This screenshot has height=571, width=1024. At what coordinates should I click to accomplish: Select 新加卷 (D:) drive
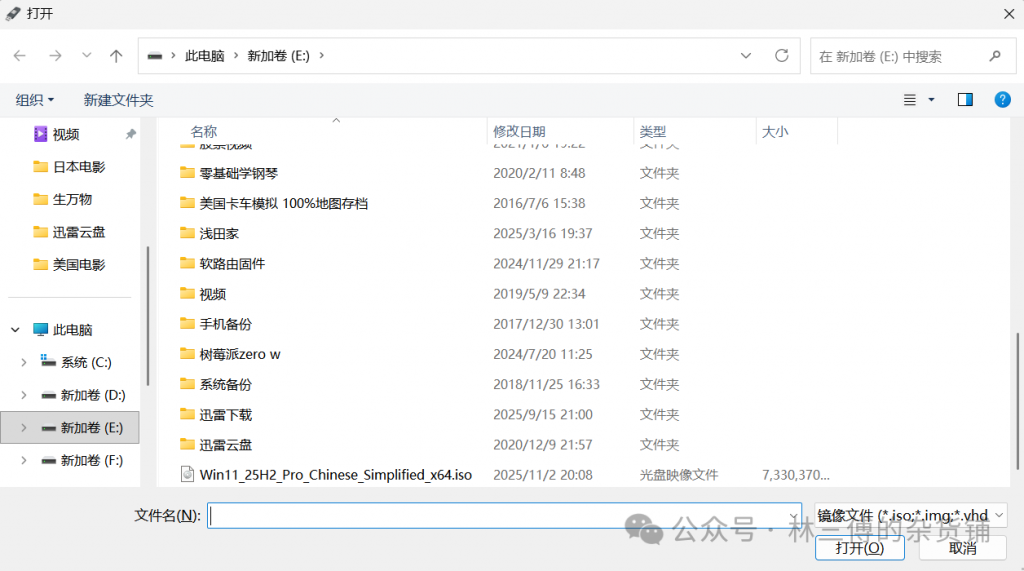coord(83,395)
